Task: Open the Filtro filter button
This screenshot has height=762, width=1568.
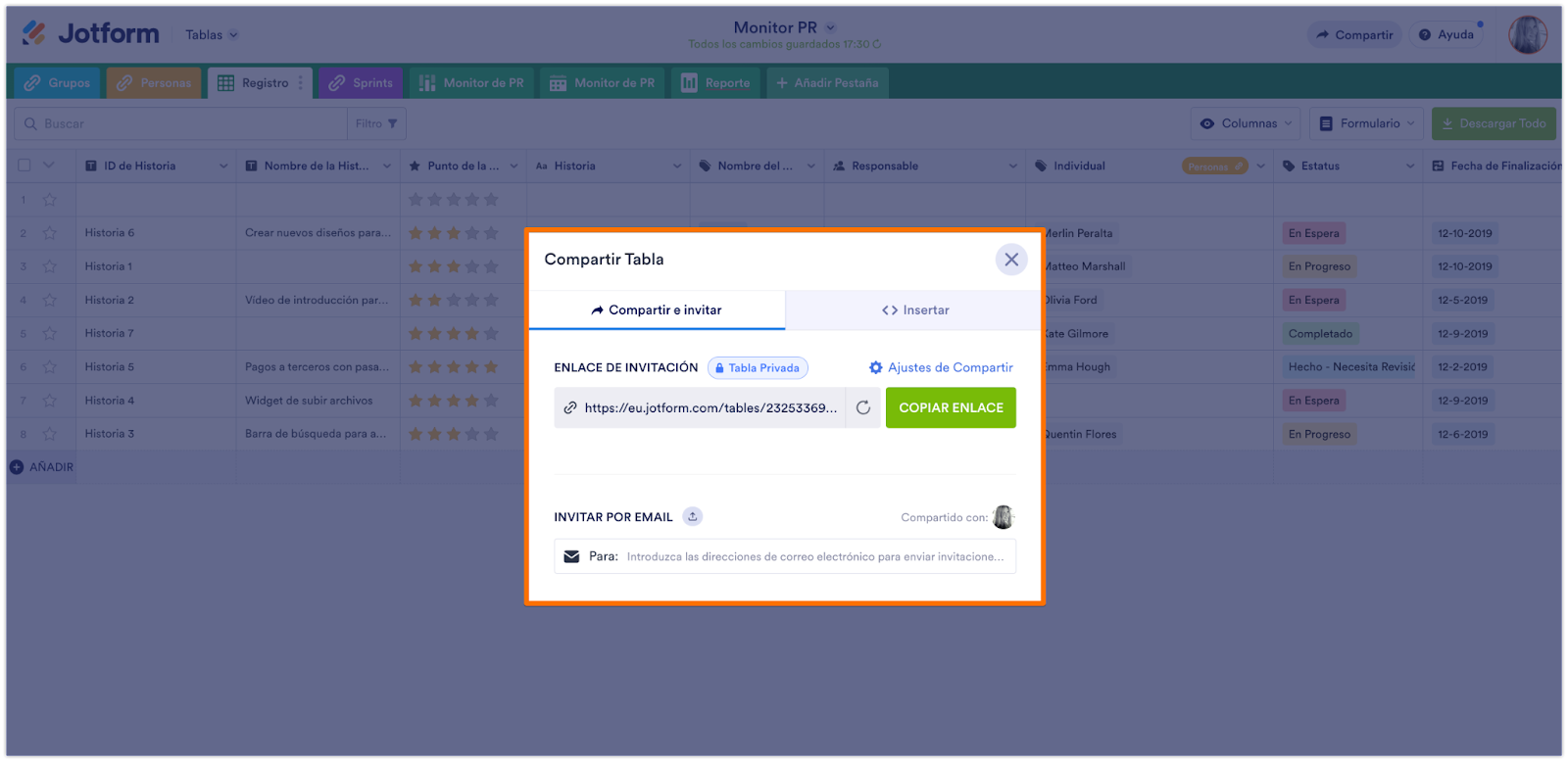Action: click(376, 123)
